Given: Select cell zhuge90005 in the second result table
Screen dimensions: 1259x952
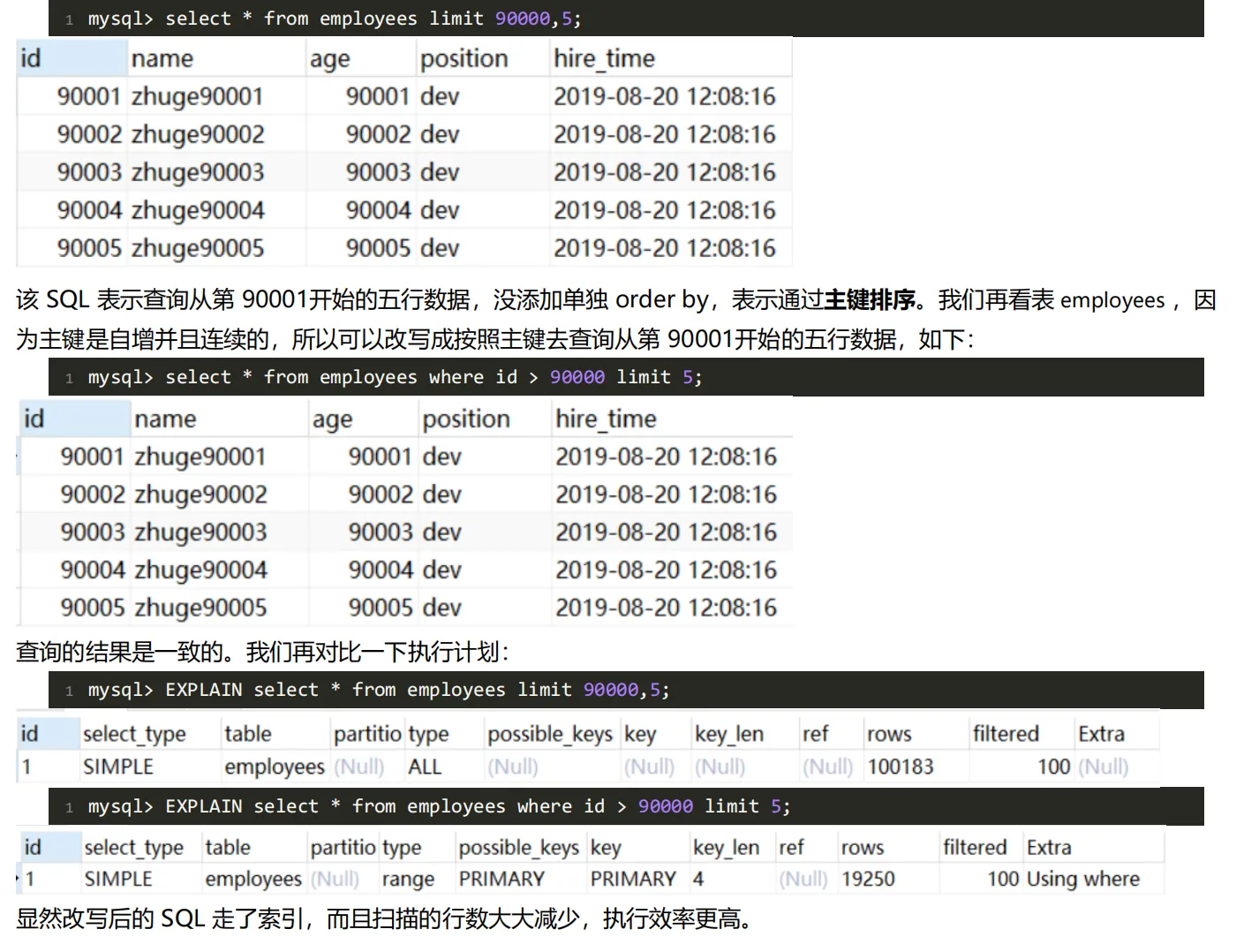Looking at the screenshot, I should pyautogui.click(x=200, y=608).
